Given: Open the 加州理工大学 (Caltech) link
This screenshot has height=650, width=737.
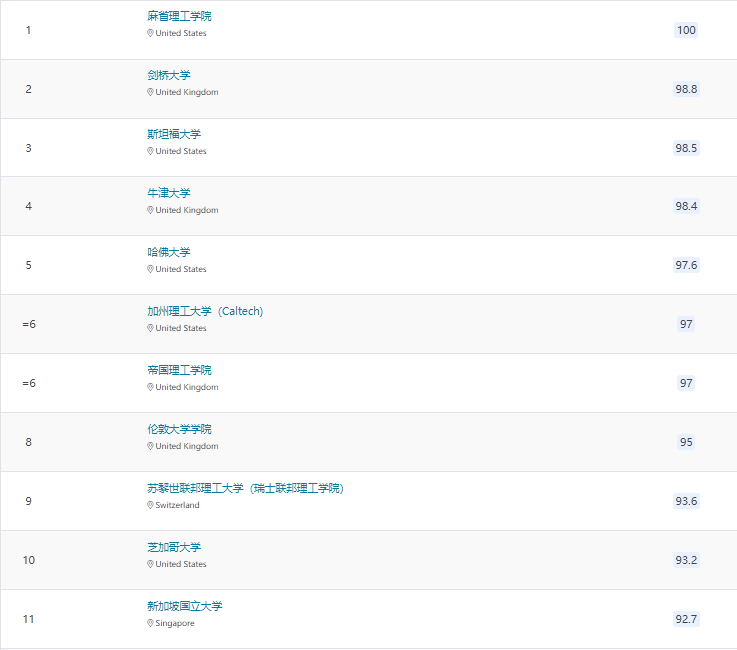Looking at the screenshot, I should [x=205, y=311].
